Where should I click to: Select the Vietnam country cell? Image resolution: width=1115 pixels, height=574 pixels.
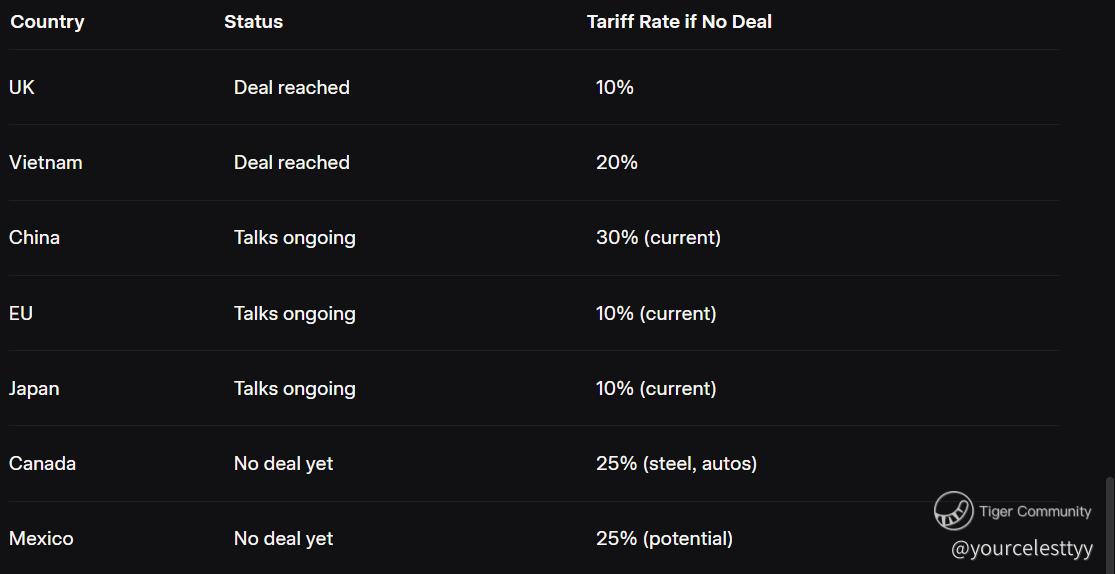tap(46, 163)
